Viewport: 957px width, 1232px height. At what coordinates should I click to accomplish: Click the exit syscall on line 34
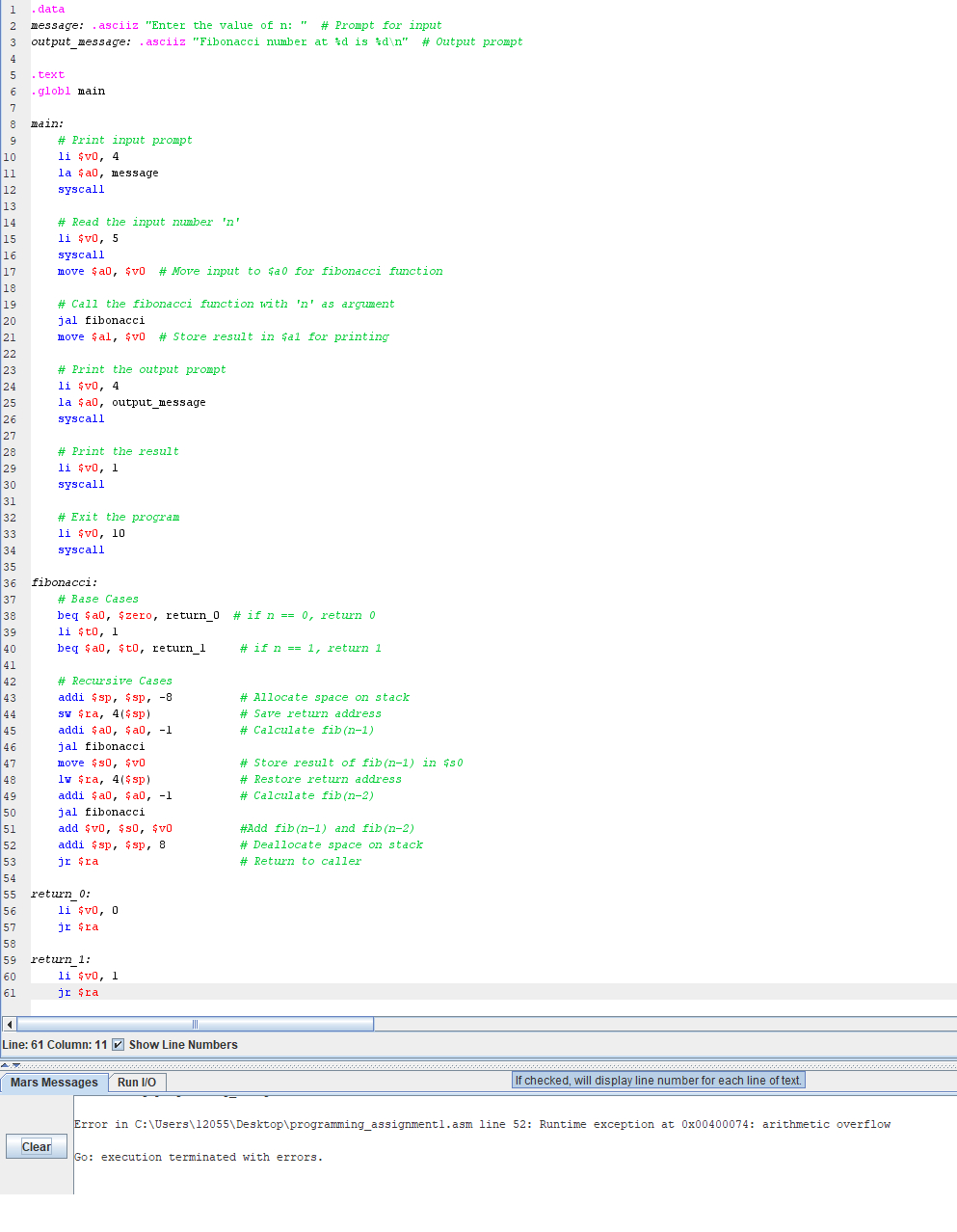[80, 549]
